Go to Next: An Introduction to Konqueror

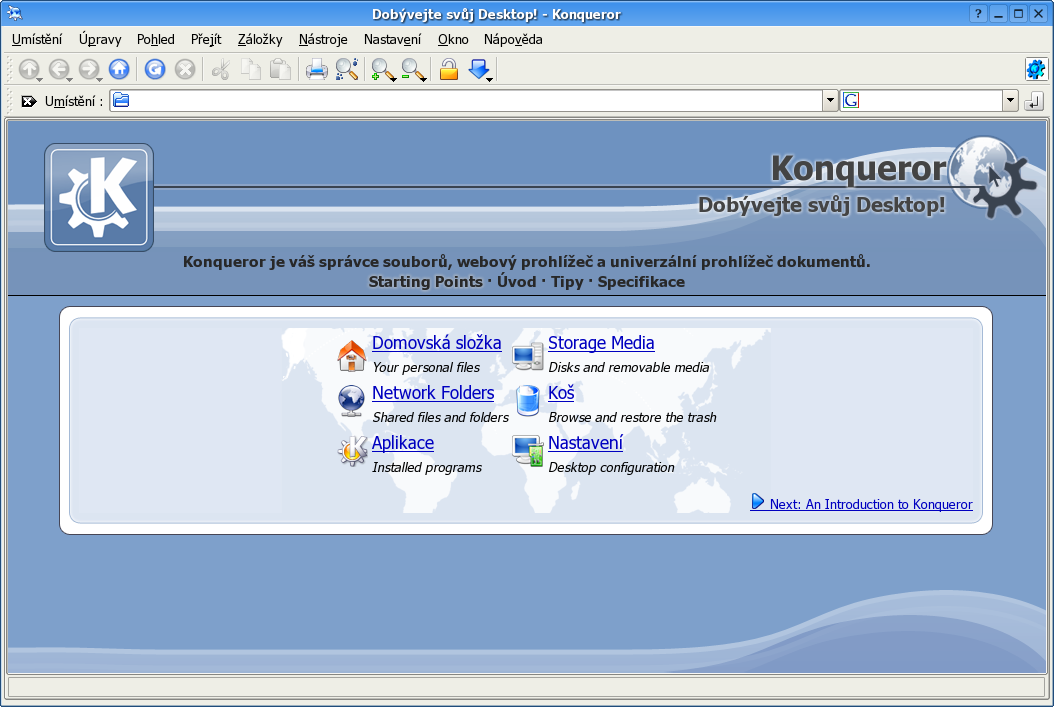[870, 504]
